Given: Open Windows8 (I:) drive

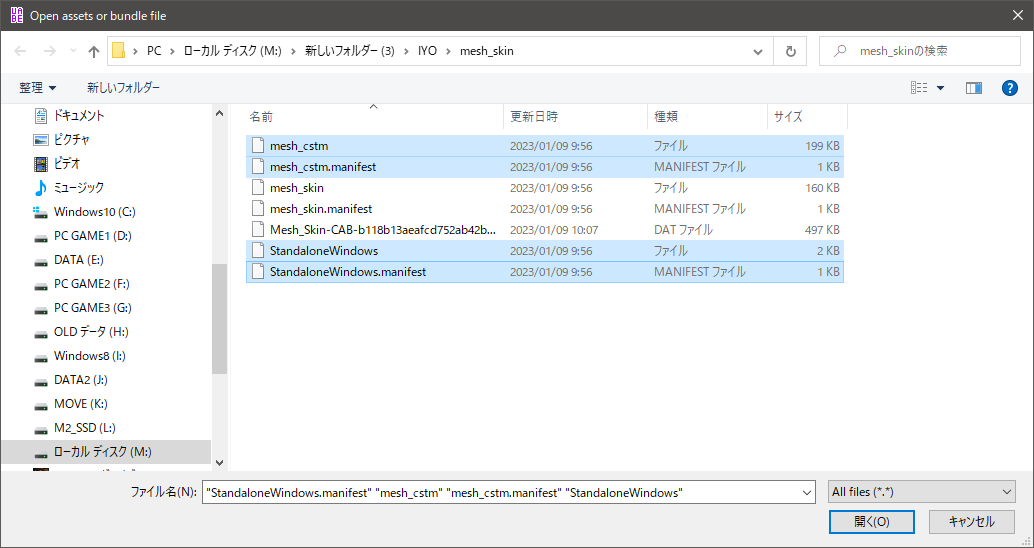Looking at the screenshot, I should (x=89, y=356).
